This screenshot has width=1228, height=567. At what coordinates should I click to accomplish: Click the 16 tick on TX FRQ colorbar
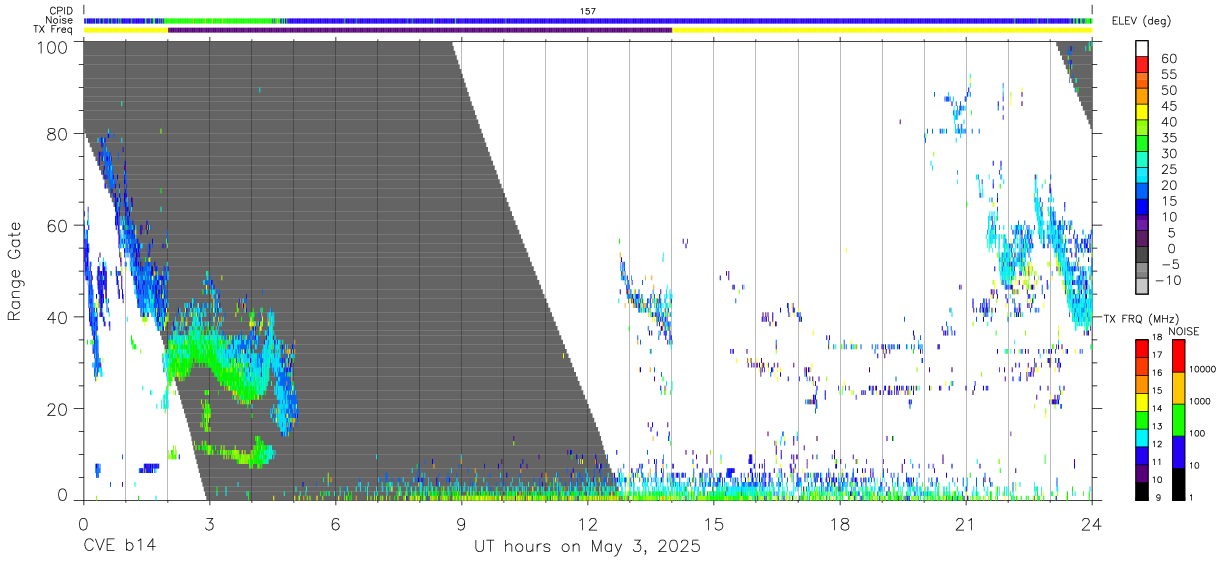[1158, 373]
